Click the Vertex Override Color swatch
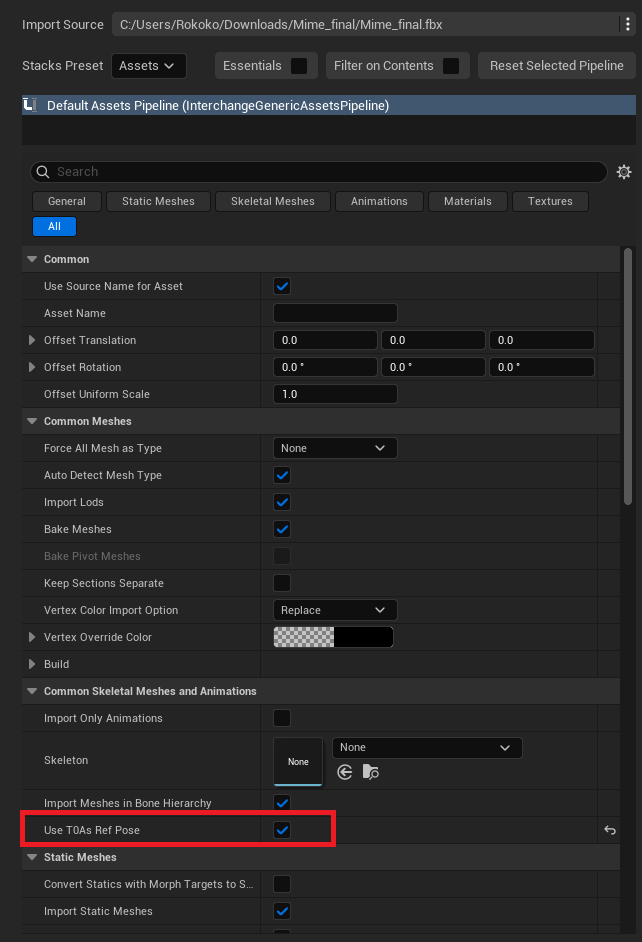 [x=333, y=637]
